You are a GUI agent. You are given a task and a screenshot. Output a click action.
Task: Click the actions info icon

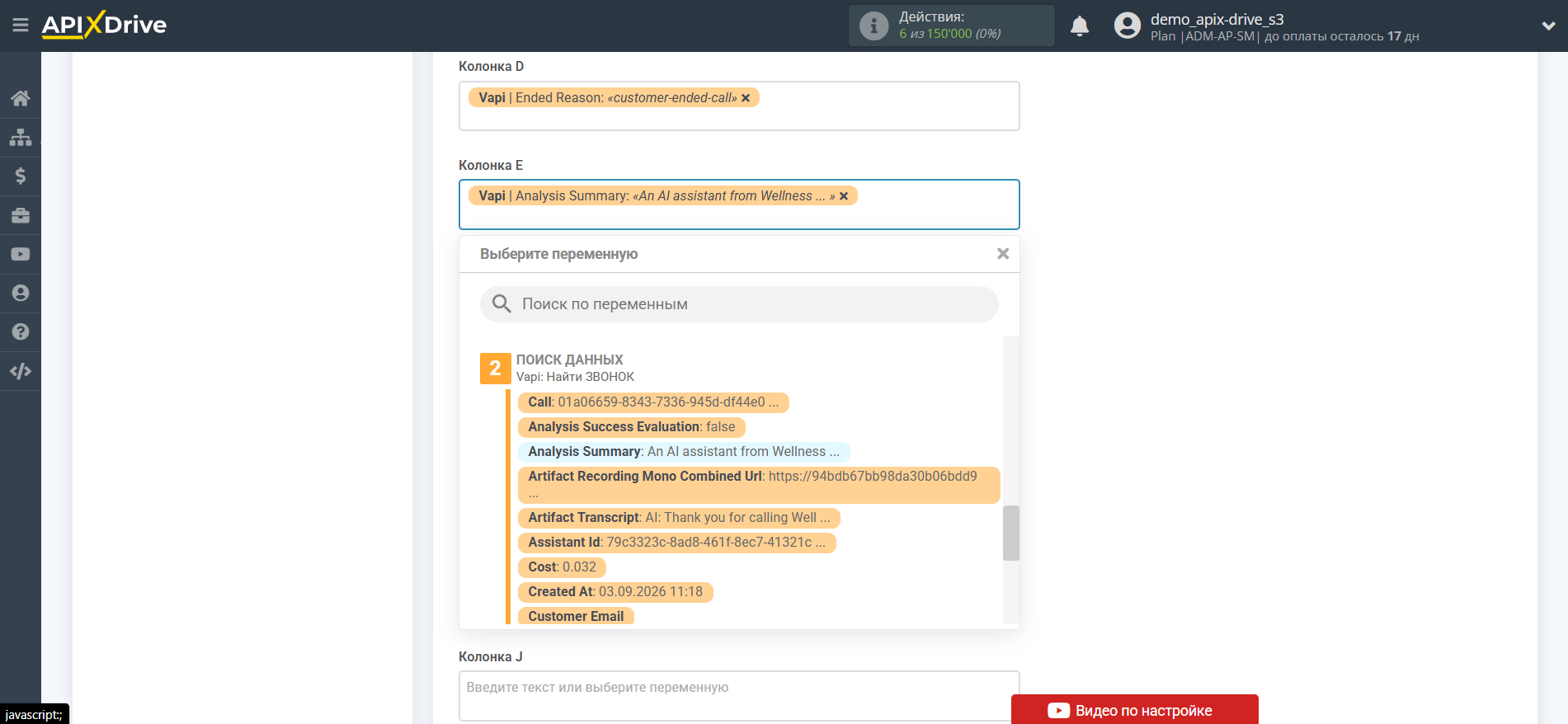click(x=873, y=26)
